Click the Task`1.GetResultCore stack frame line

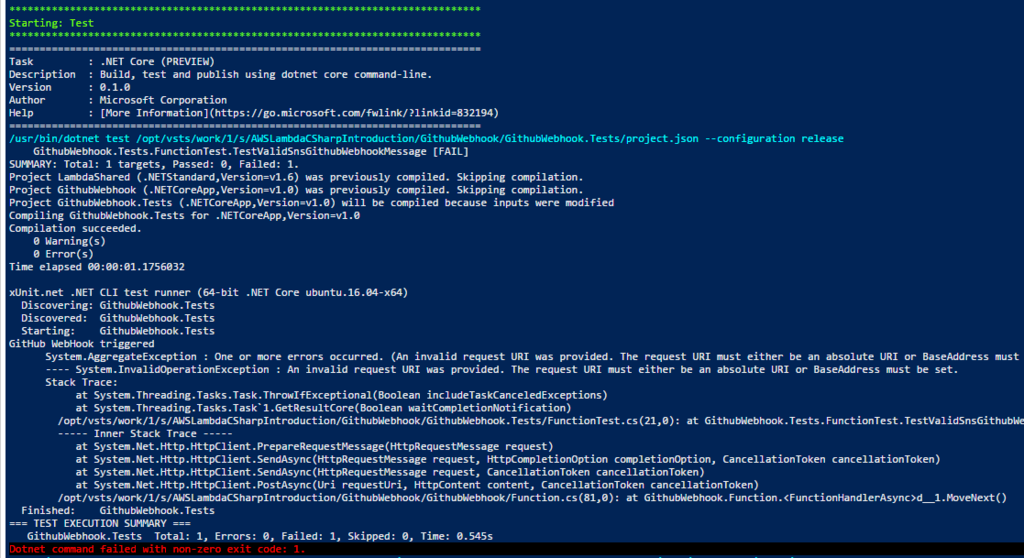point(323,408)
